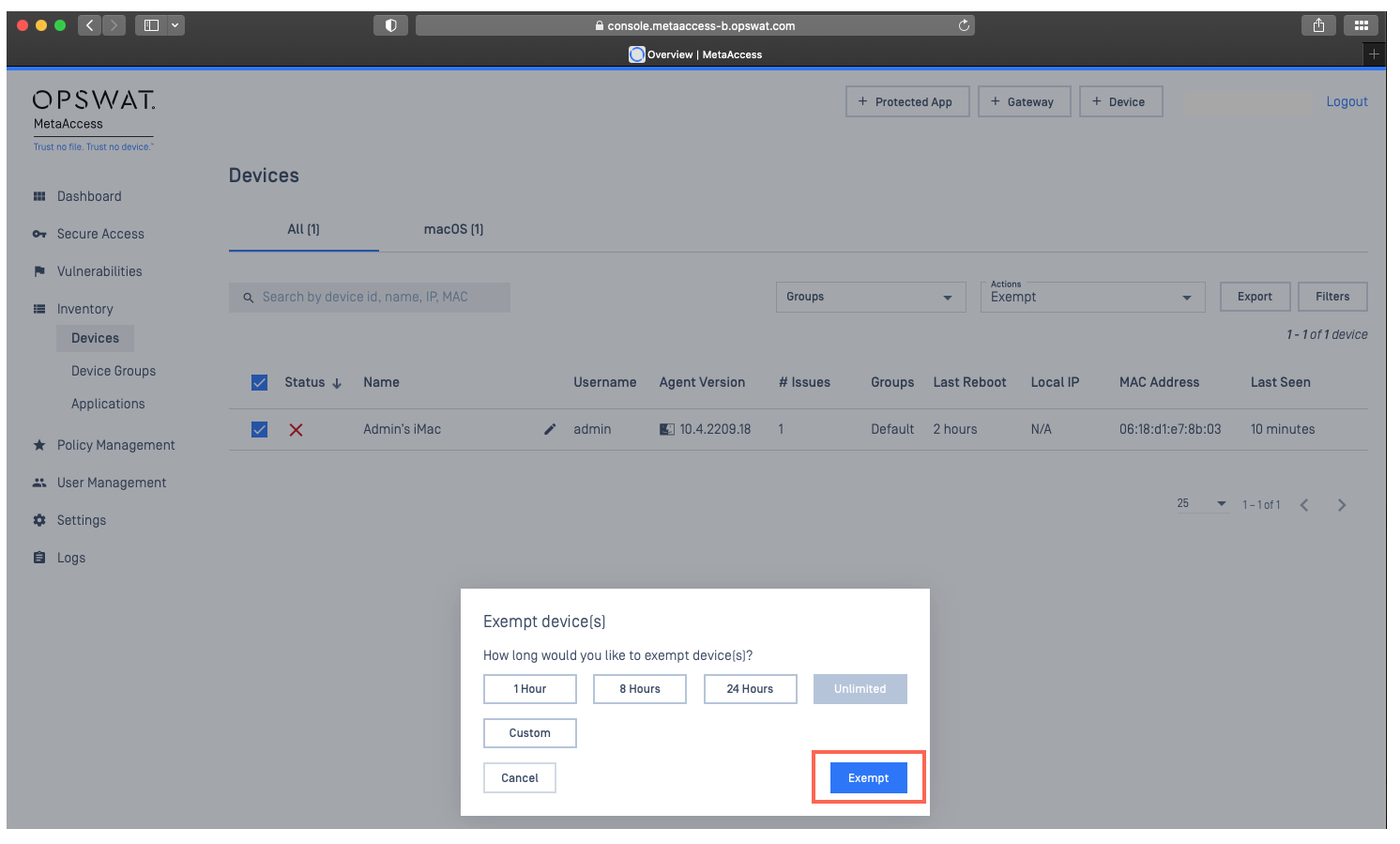Click the Inventory list icon
1400x844 pixels.
click(39, 309)
